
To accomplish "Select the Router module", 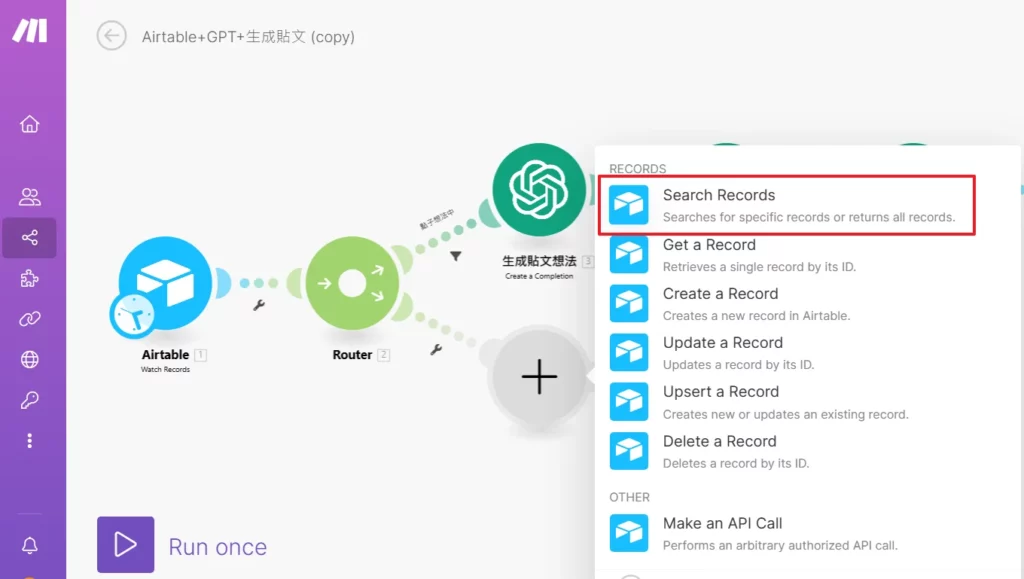I will (x=352, y=283).
